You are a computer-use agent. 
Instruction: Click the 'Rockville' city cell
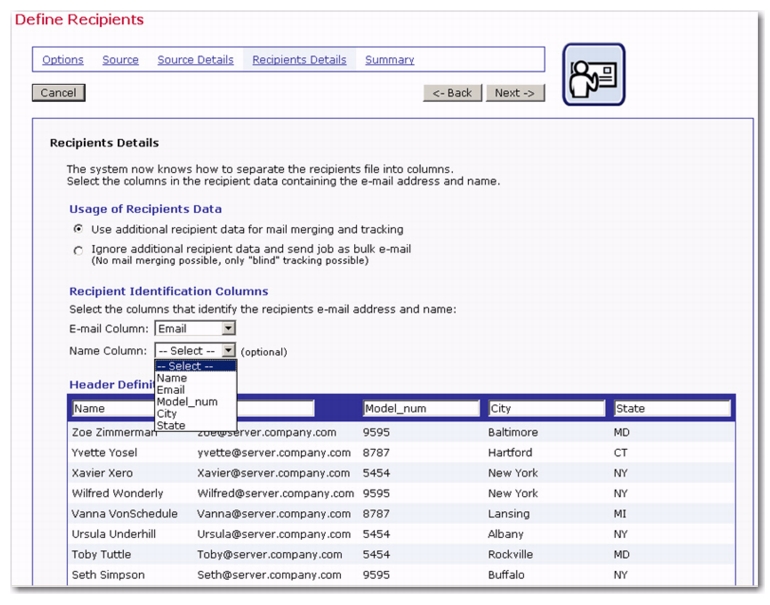510,554
